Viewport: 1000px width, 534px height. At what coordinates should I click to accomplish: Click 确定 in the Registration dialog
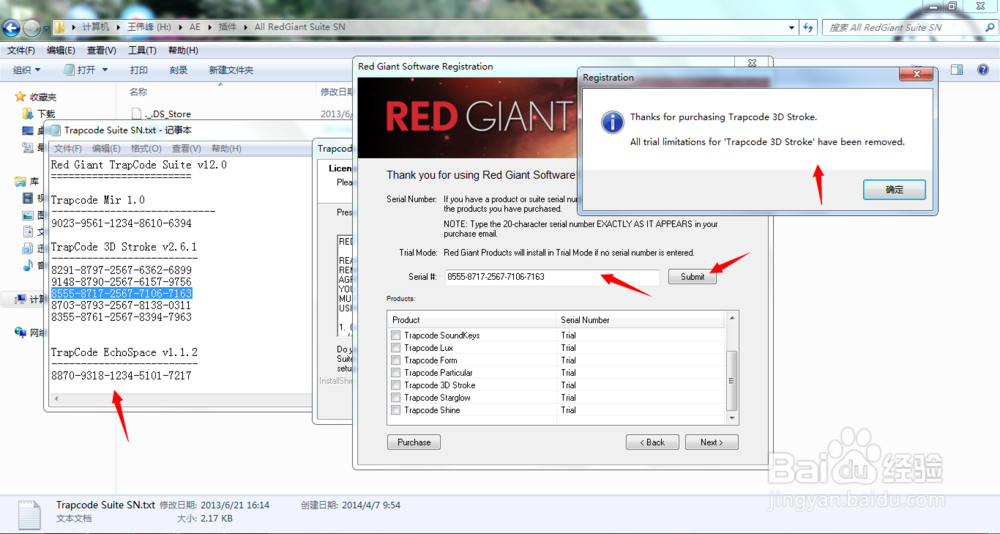(894, 189)
